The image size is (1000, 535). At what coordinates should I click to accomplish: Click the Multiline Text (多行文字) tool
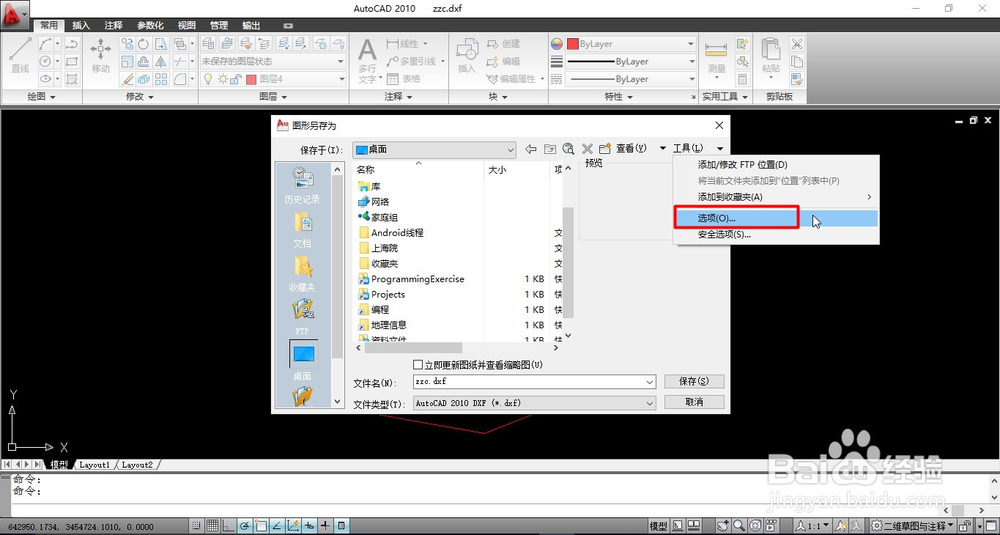point(367,61)
